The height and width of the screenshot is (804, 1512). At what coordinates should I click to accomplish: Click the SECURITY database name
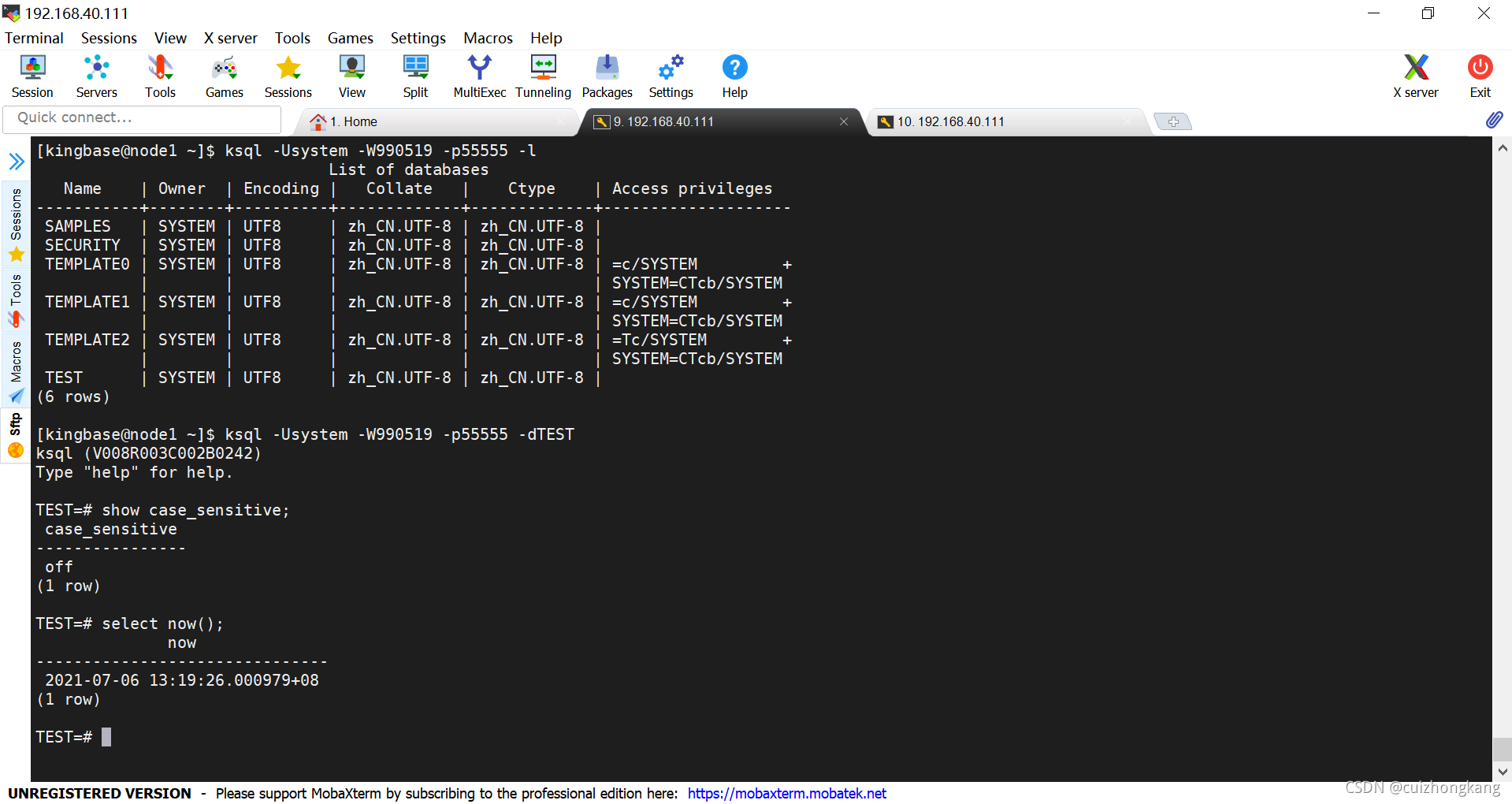click(82, 245)
